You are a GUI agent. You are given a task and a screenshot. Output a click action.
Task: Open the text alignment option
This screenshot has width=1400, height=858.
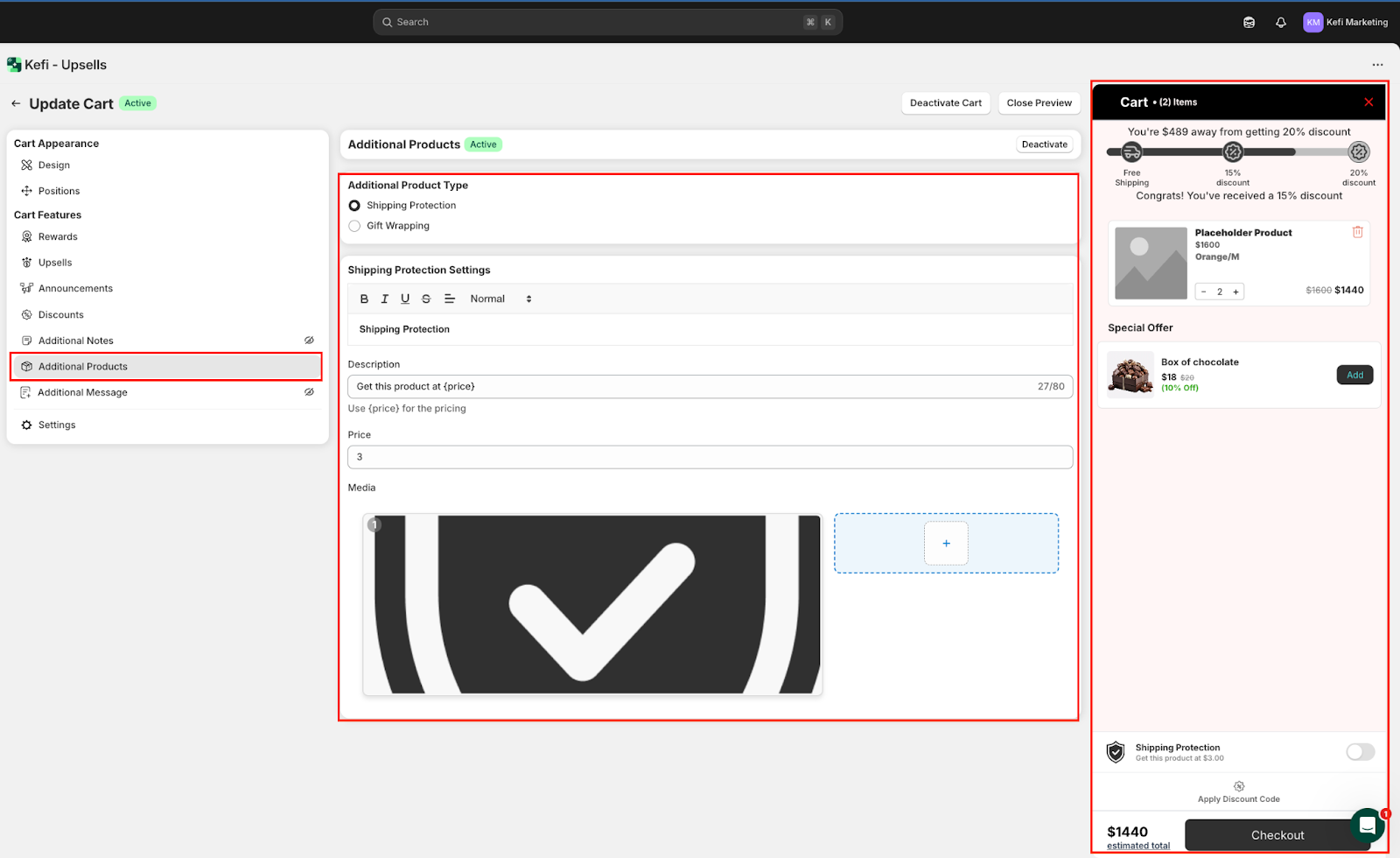coord(450,299)
